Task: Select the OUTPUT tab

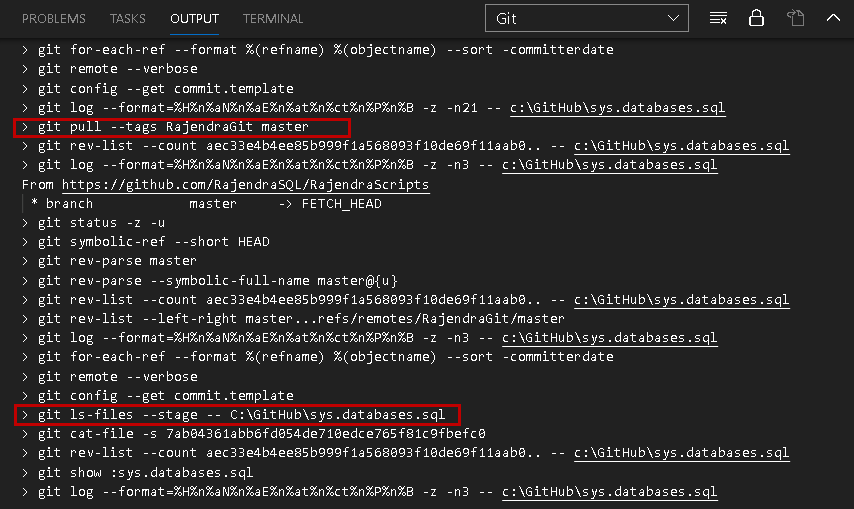Action: coord(194,19)
